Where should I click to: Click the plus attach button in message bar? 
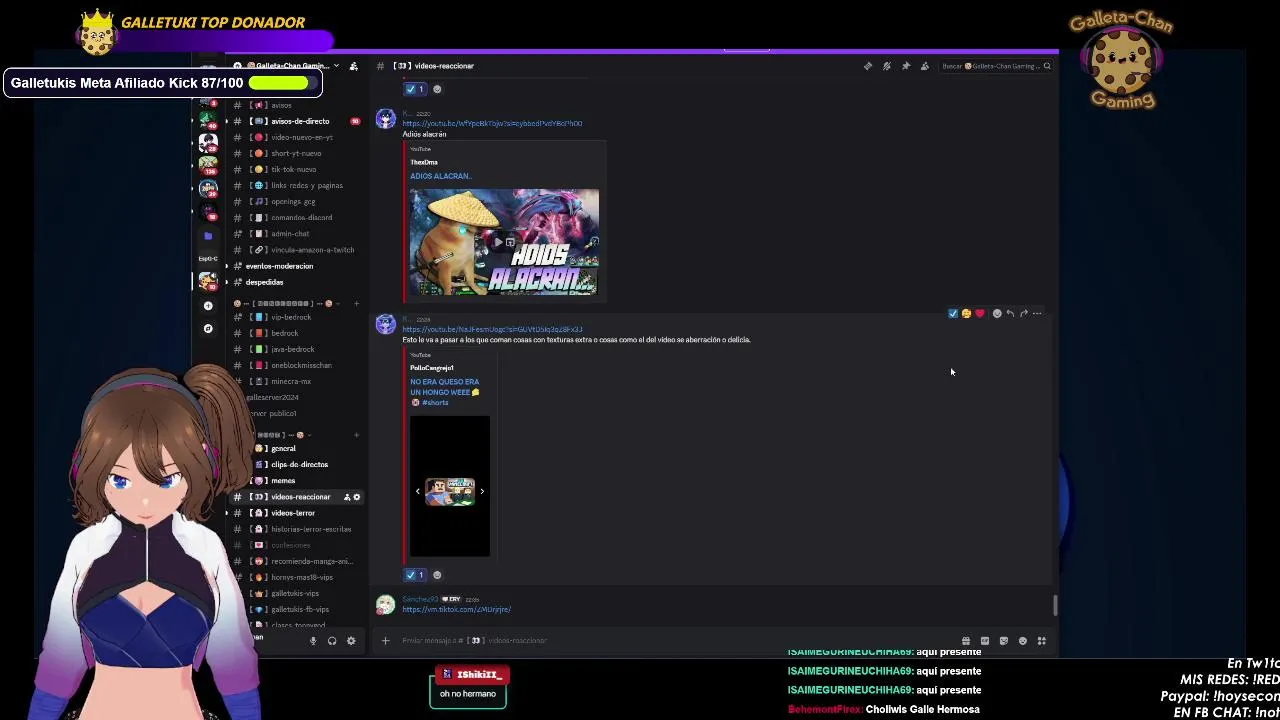[385, 641]
